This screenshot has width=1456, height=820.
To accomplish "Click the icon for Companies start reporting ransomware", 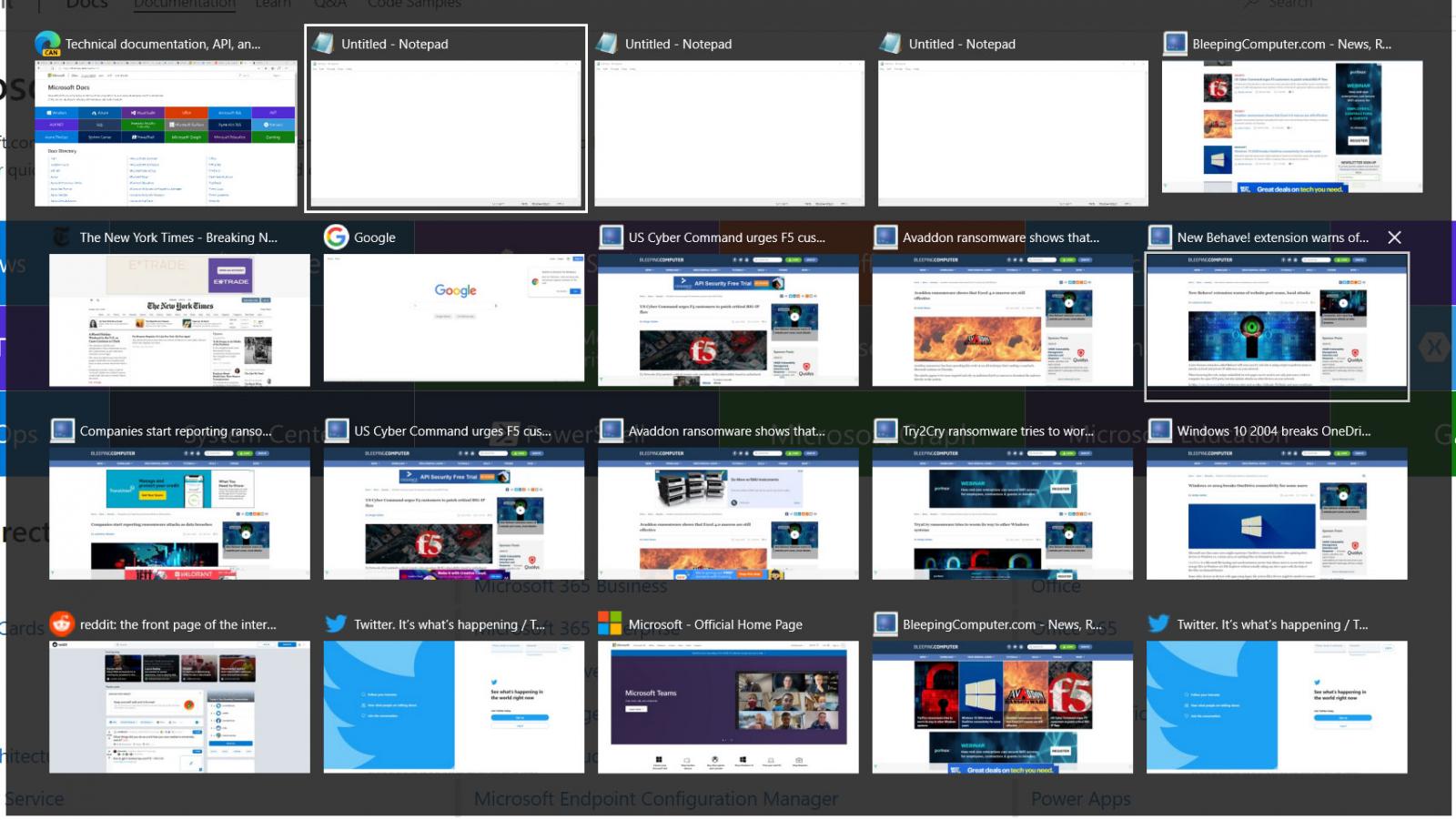I will pos(62,431).
